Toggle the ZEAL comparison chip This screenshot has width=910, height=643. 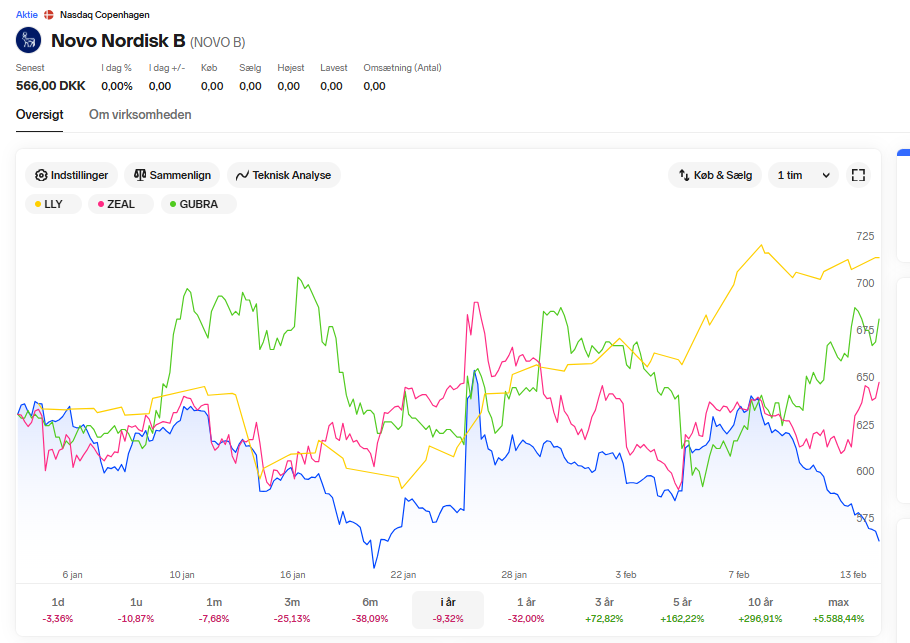[121, 204]
